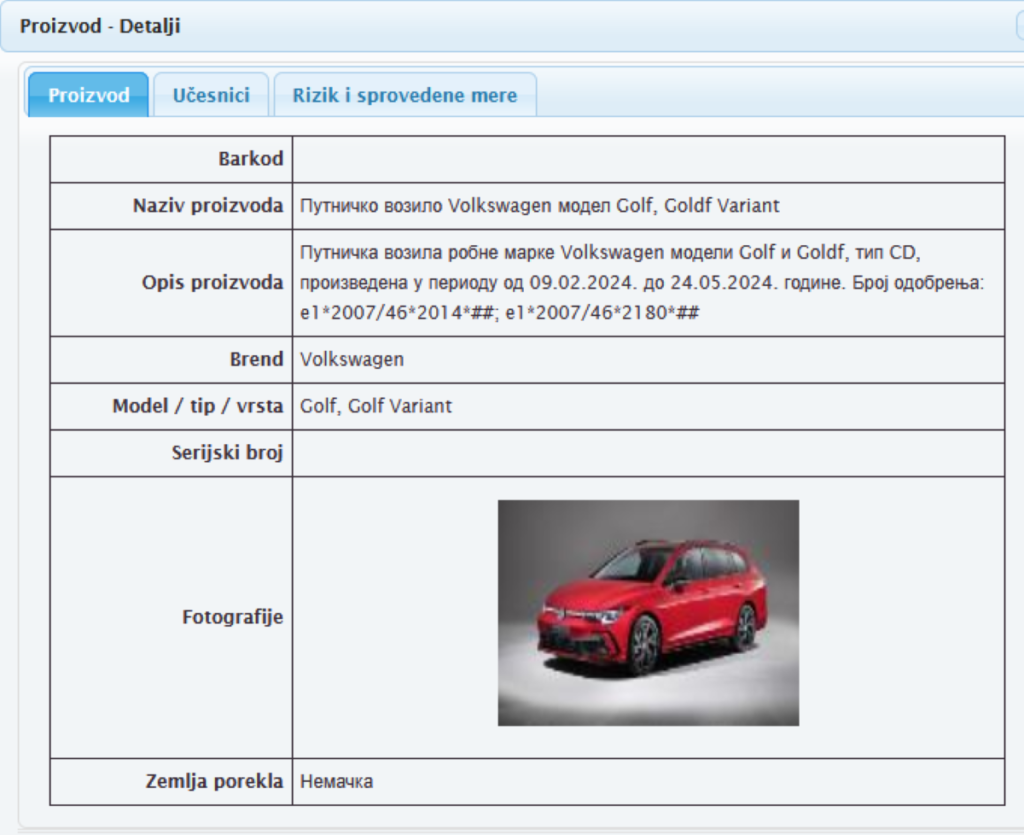1024x835 pixels.
Task: Click the Naziv proizvoda label
Action: (x=208, y=206)
